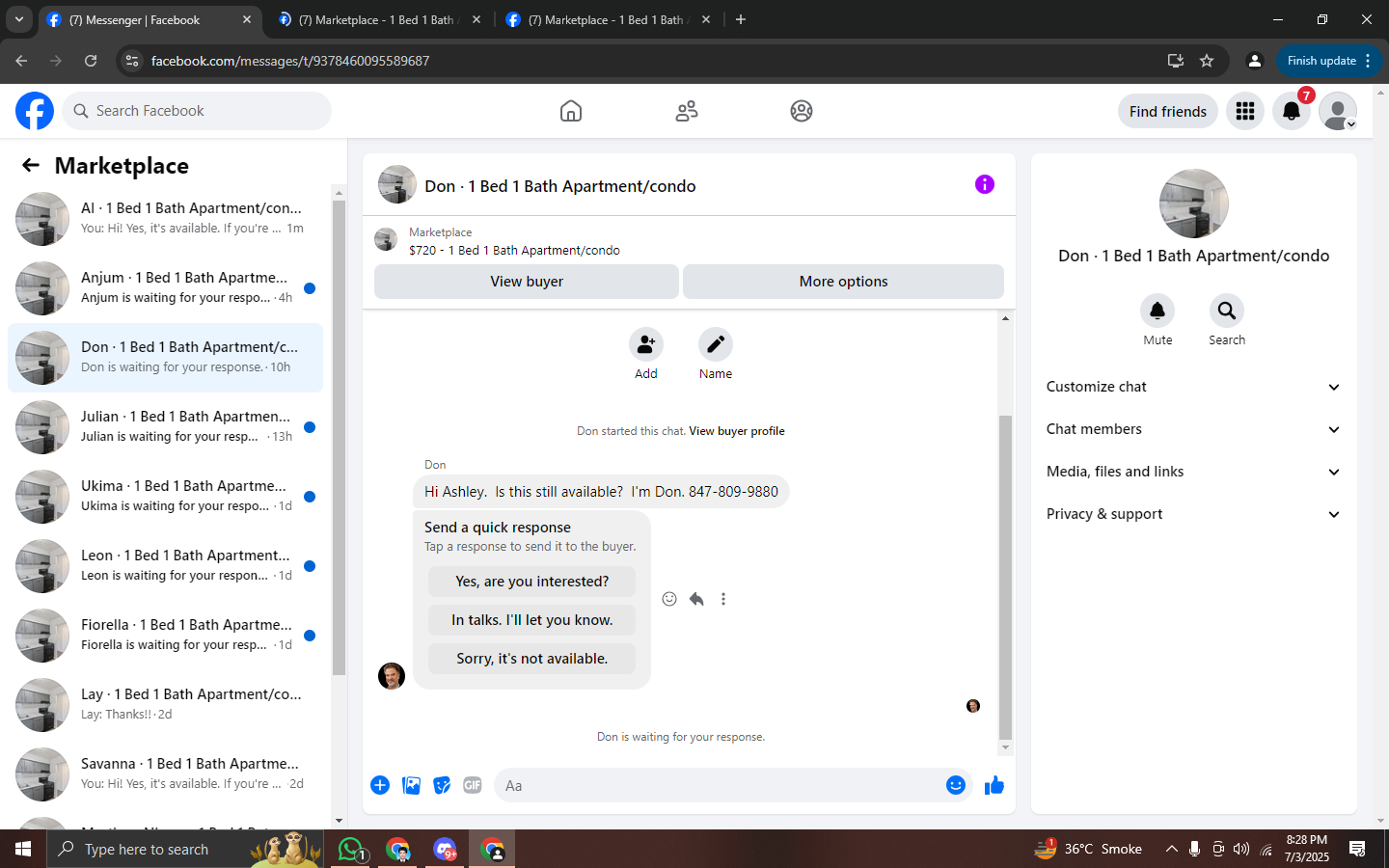
Task: Edit chat name pencil icon
Action: click(716, 344)
